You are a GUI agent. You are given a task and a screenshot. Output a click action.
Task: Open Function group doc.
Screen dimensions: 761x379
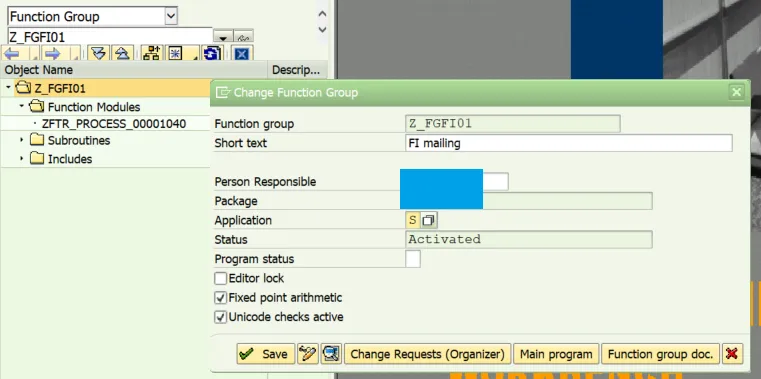661,354
